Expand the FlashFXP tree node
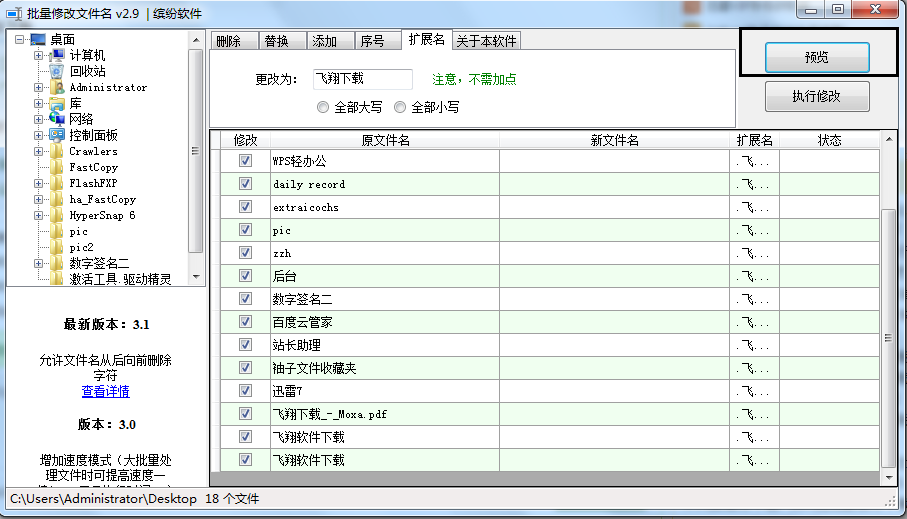The width and height of the screenshot is (907, 519). pos(38,183)
